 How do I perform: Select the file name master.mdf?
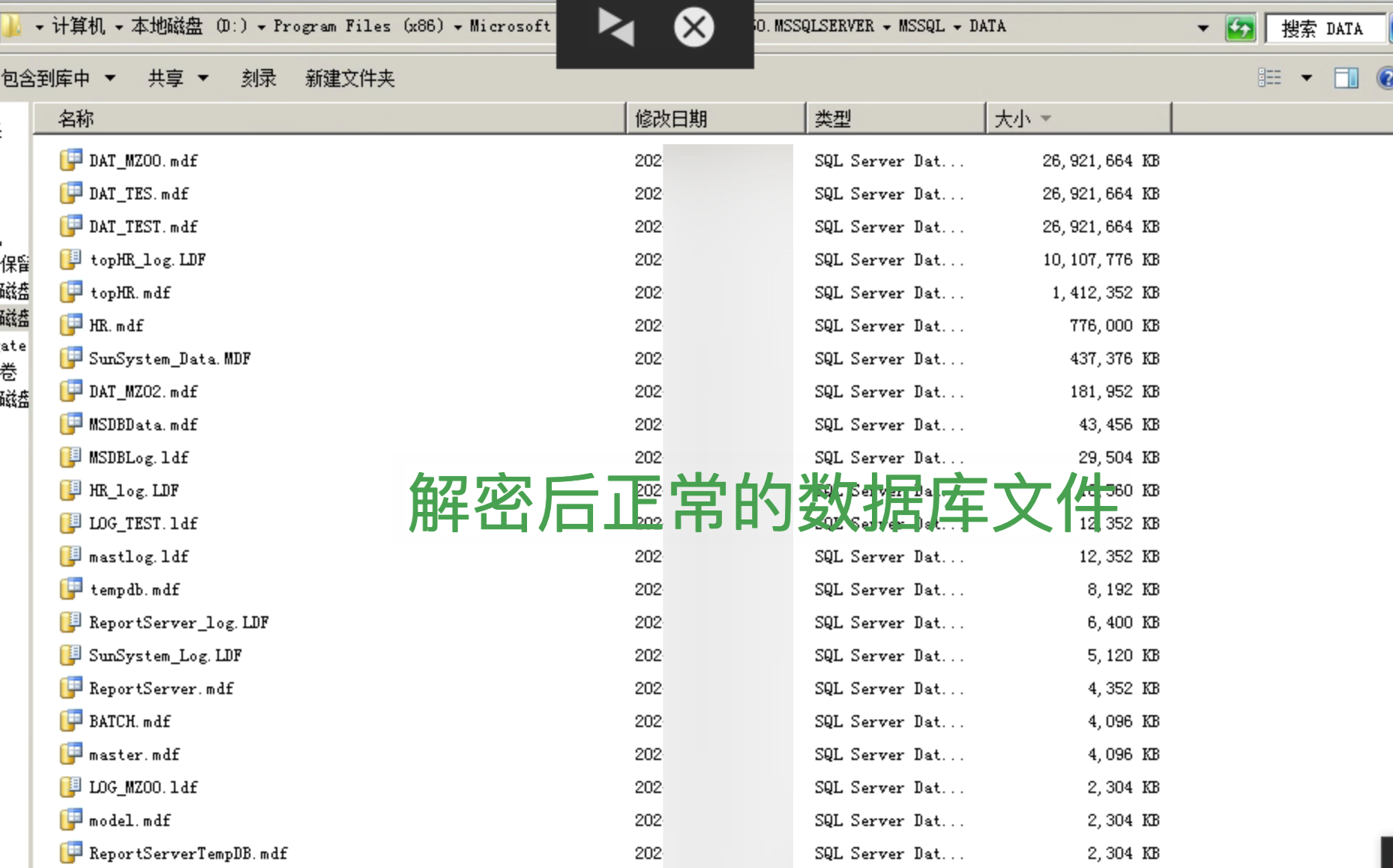tap(134, 754)
